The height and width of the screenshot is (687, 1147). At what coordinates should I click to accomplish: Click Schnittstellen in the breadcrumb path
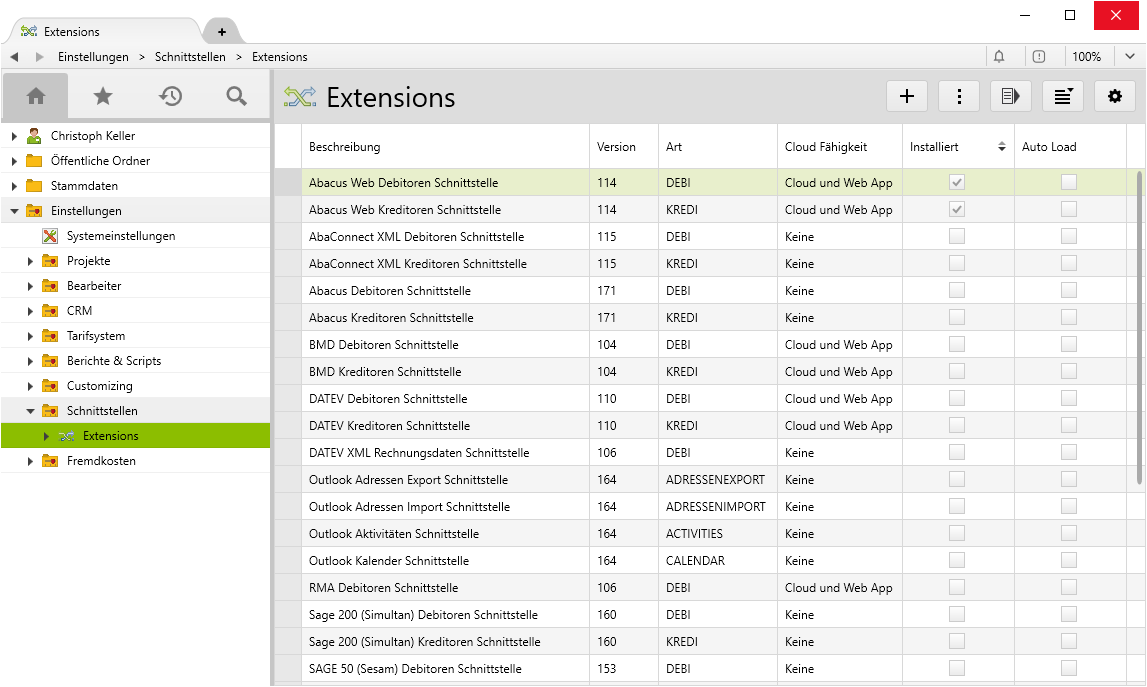(190, 57)
